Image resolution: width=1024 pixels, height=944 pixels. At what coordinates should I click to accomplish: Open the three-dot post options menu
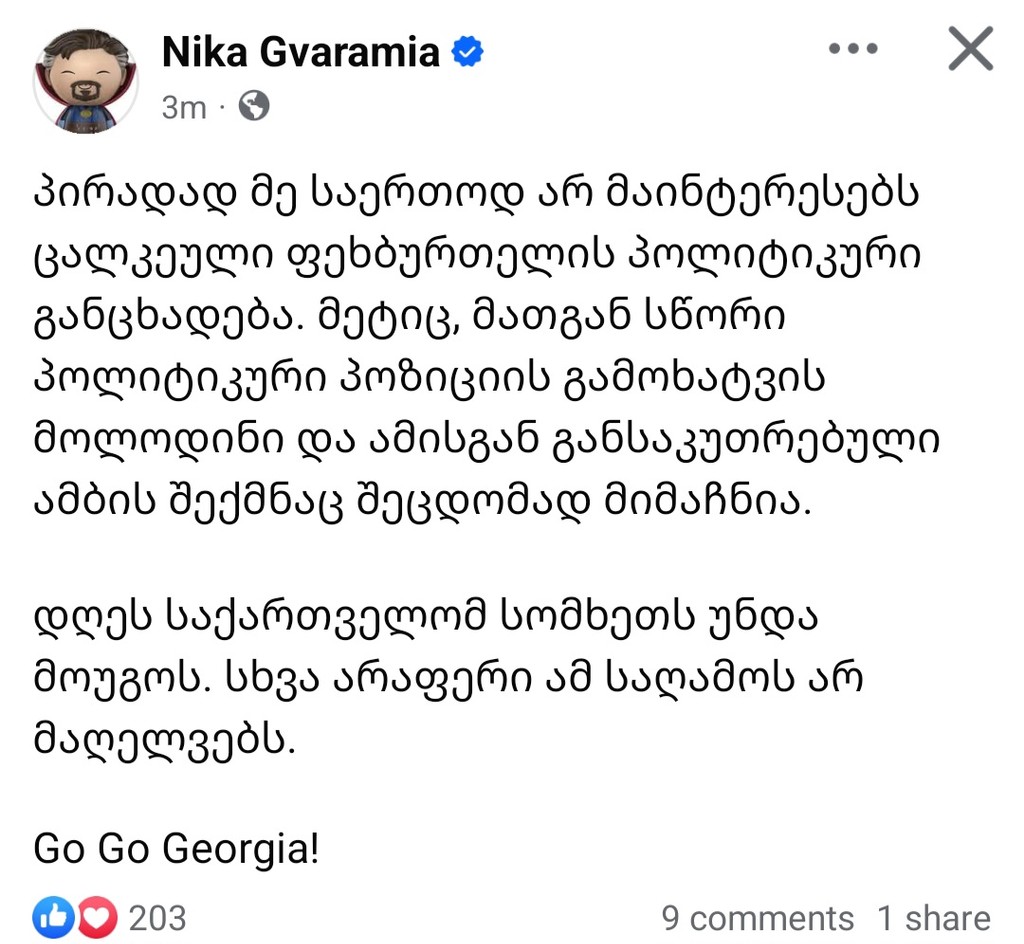[853, 48]
